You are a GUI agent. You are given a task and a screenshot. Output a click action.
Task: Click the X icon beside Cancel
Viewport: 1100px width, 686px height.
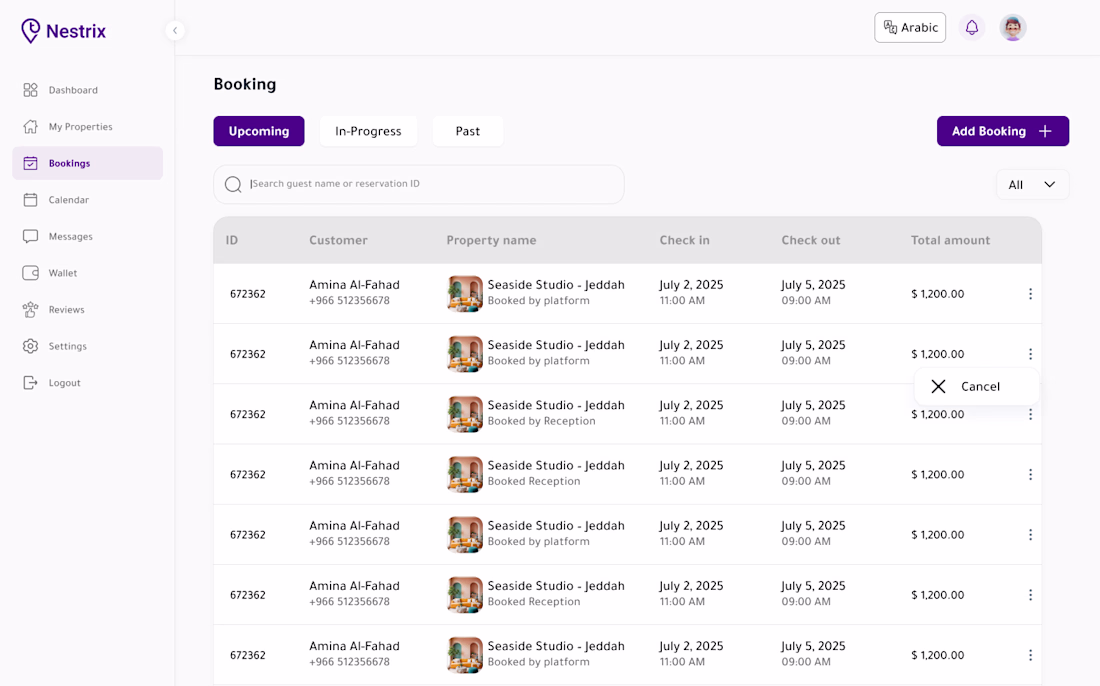click(x=938, y=386)
